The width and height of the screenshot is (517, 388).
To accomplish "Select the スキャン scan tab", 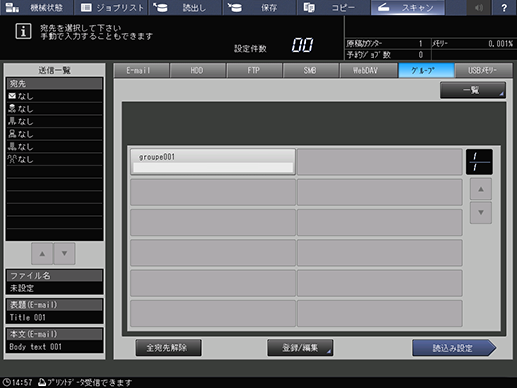I will click(x=408, y=7).
